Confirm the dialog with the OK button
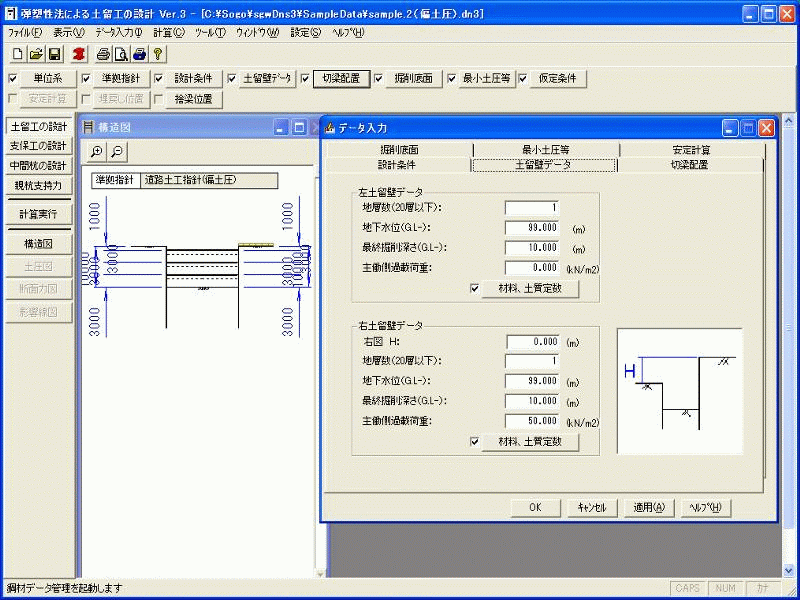Viewport: 800px width, 600px height. pyautogui.click(x=535, y=507)
